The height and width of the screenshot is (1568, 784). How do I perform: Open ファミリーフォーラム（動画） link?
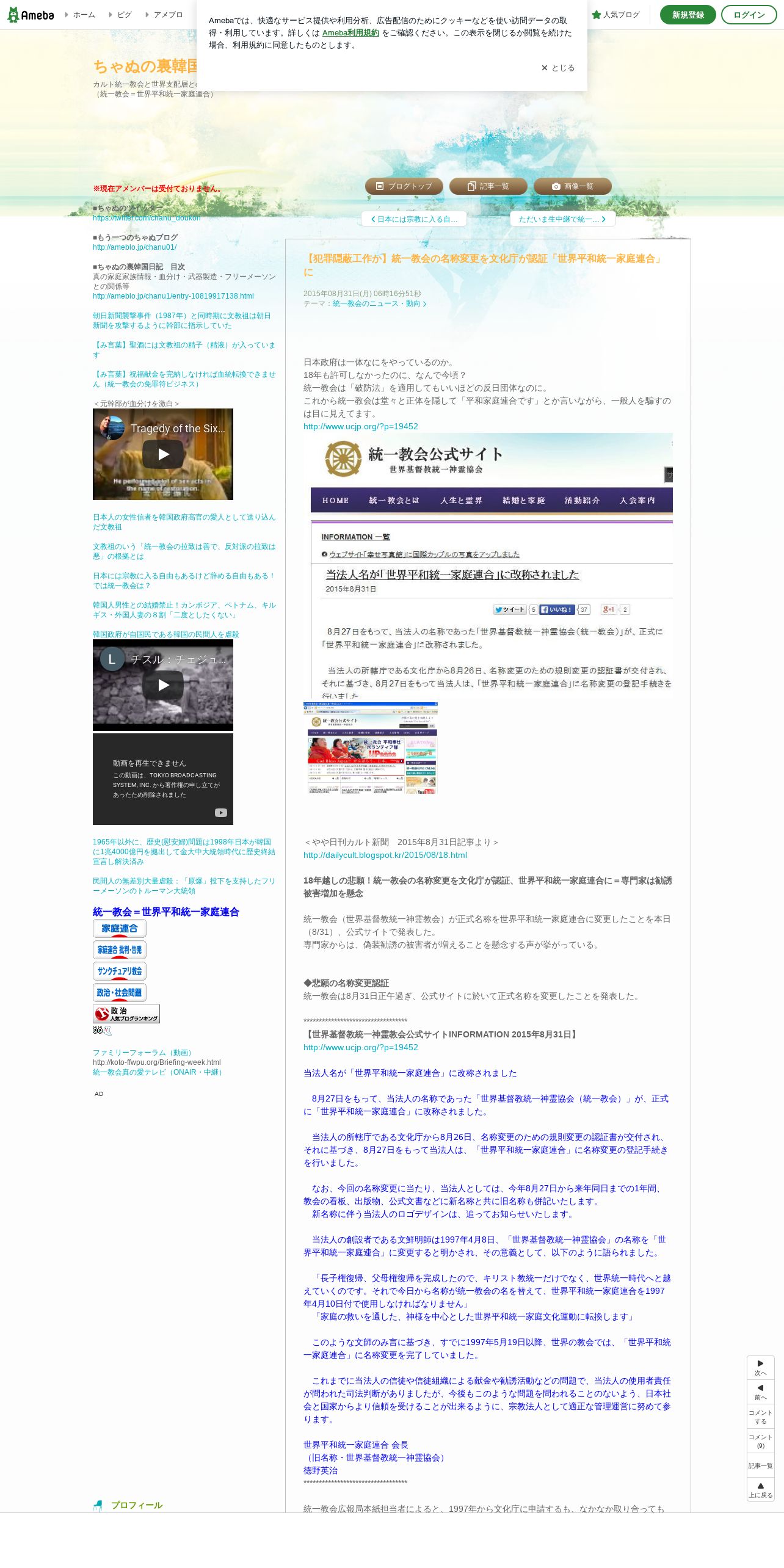(x=144, y=1053)
